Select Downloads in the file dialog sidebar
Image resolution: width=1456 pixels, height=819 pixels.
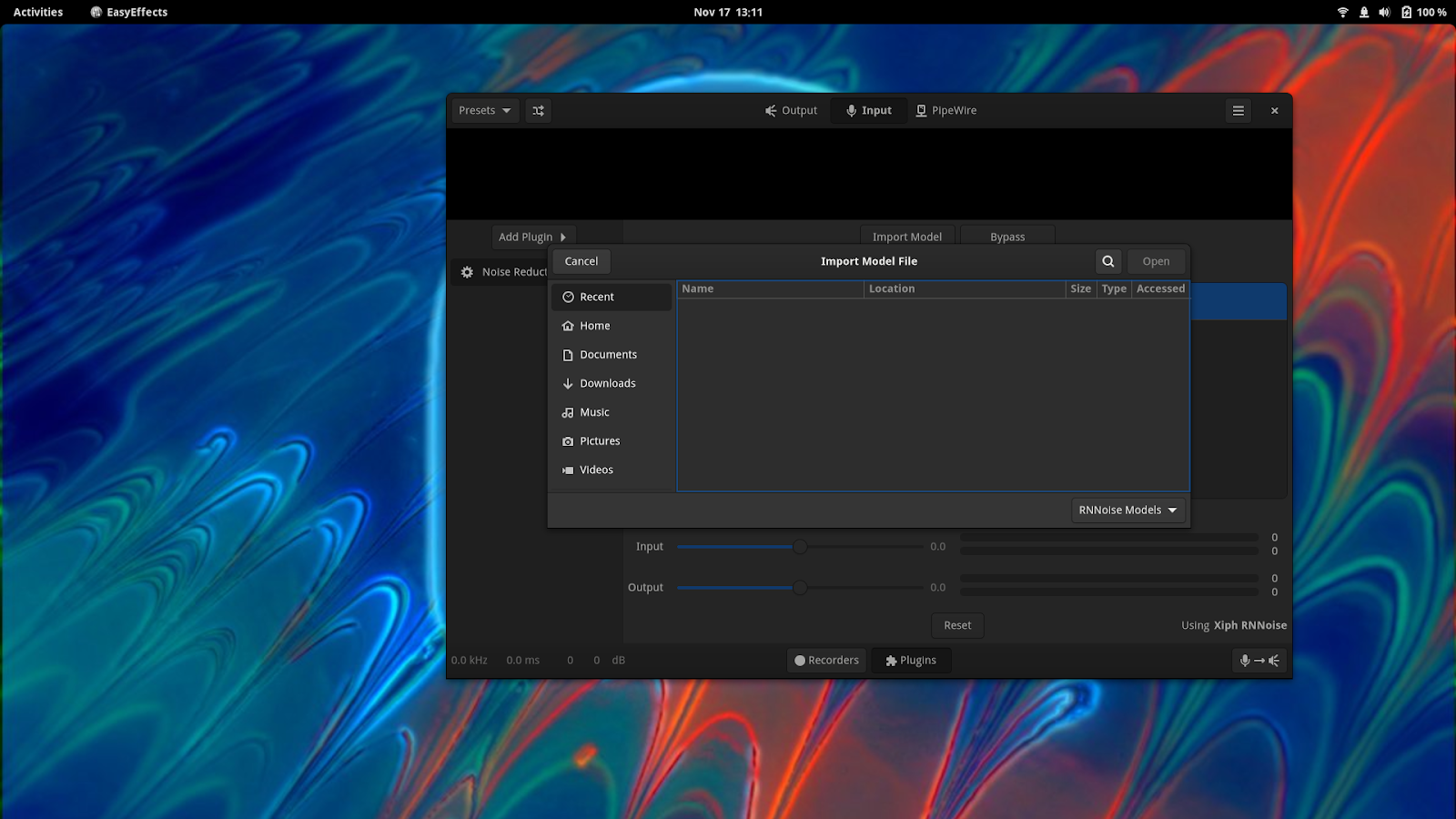607,384
